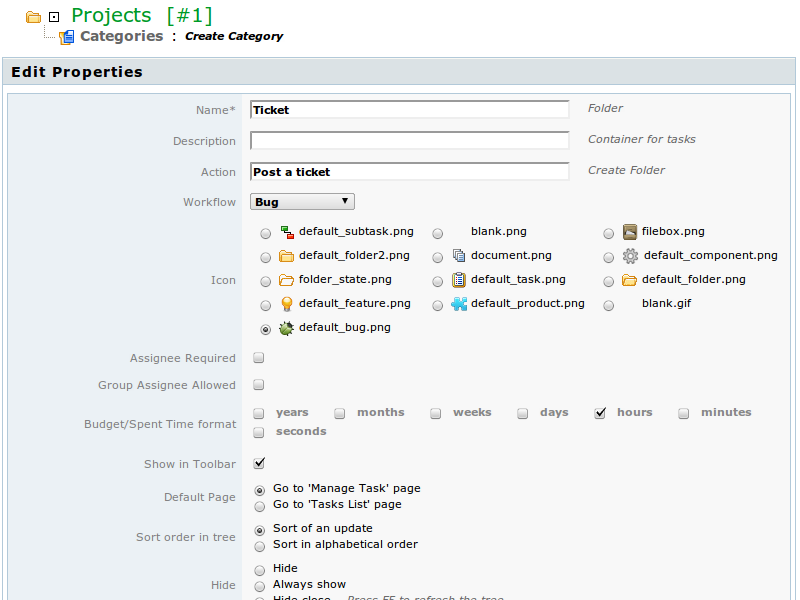The image size is (800, 600).
Task: Choose the default_product.png puzzle icon
Action: coord(459,304)
